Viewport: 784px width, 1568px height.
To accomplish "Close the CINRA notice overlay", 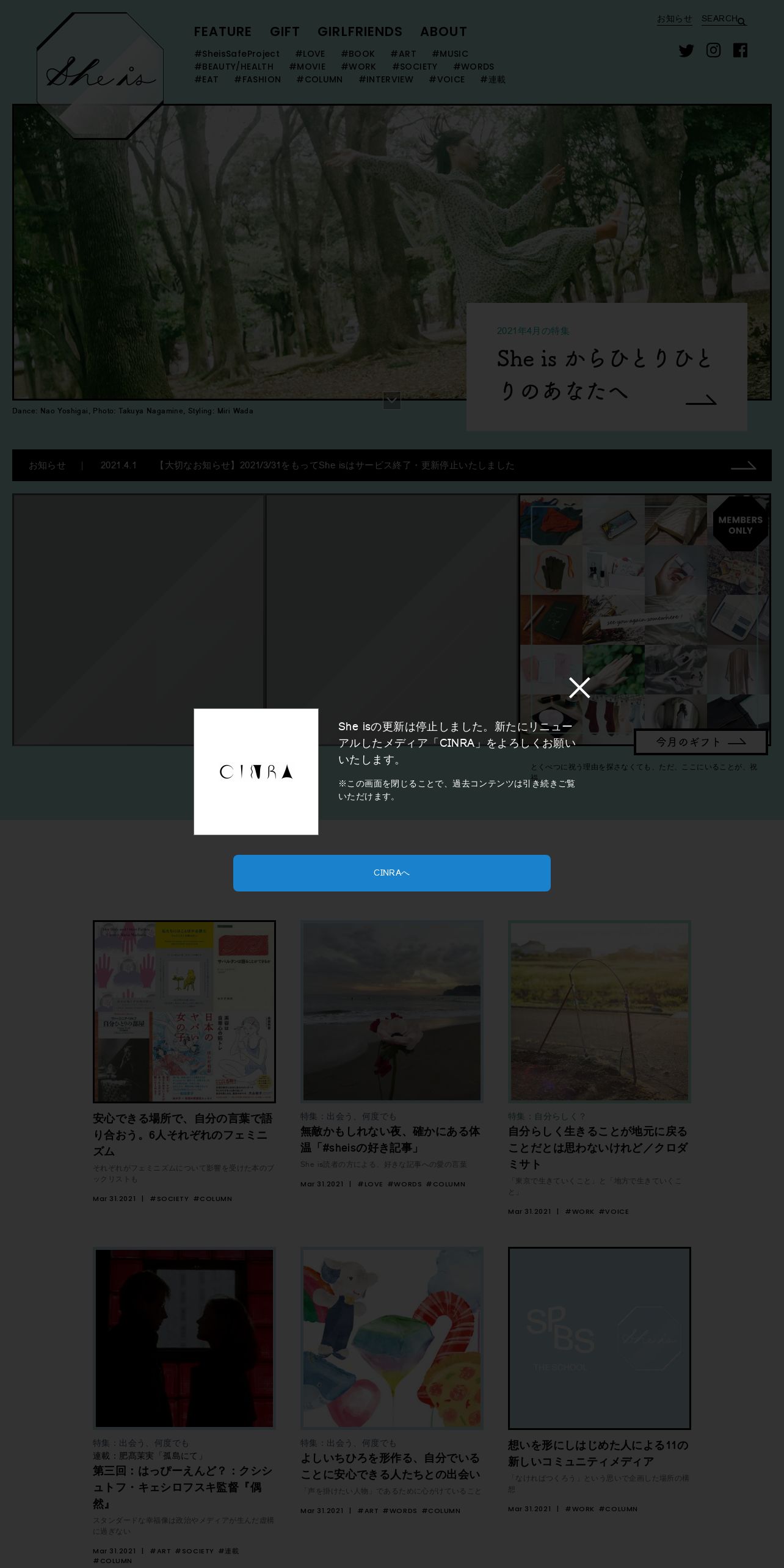I will tap(579, 688).
